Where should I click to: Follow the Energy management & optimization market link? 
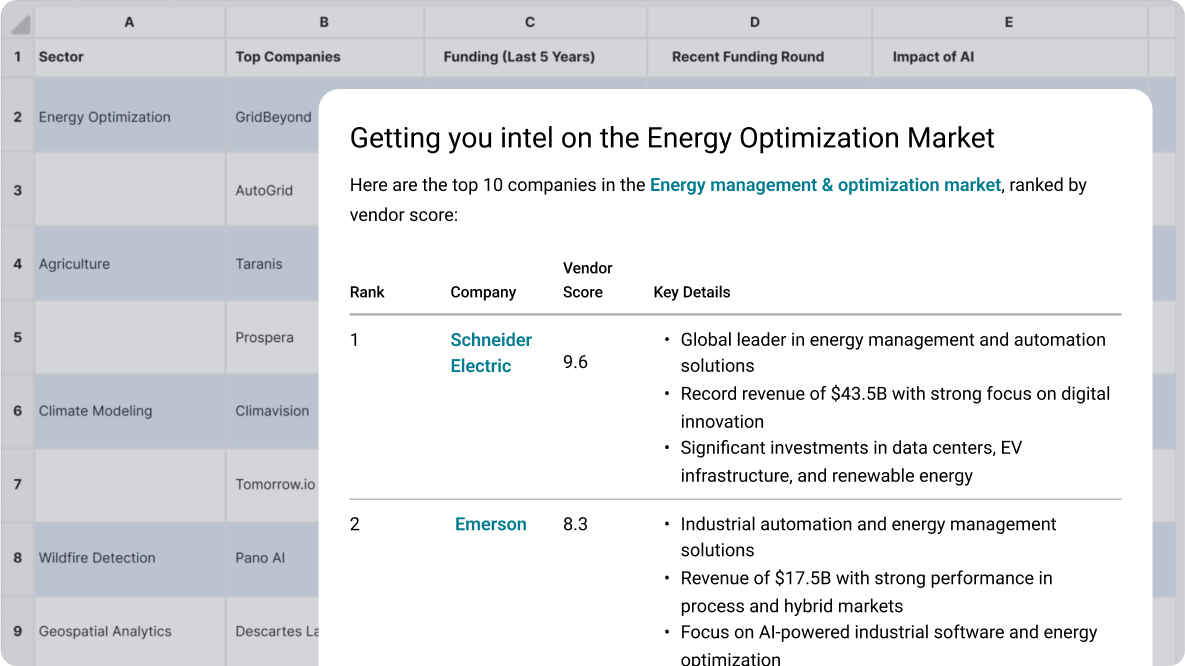coord(825,185)
